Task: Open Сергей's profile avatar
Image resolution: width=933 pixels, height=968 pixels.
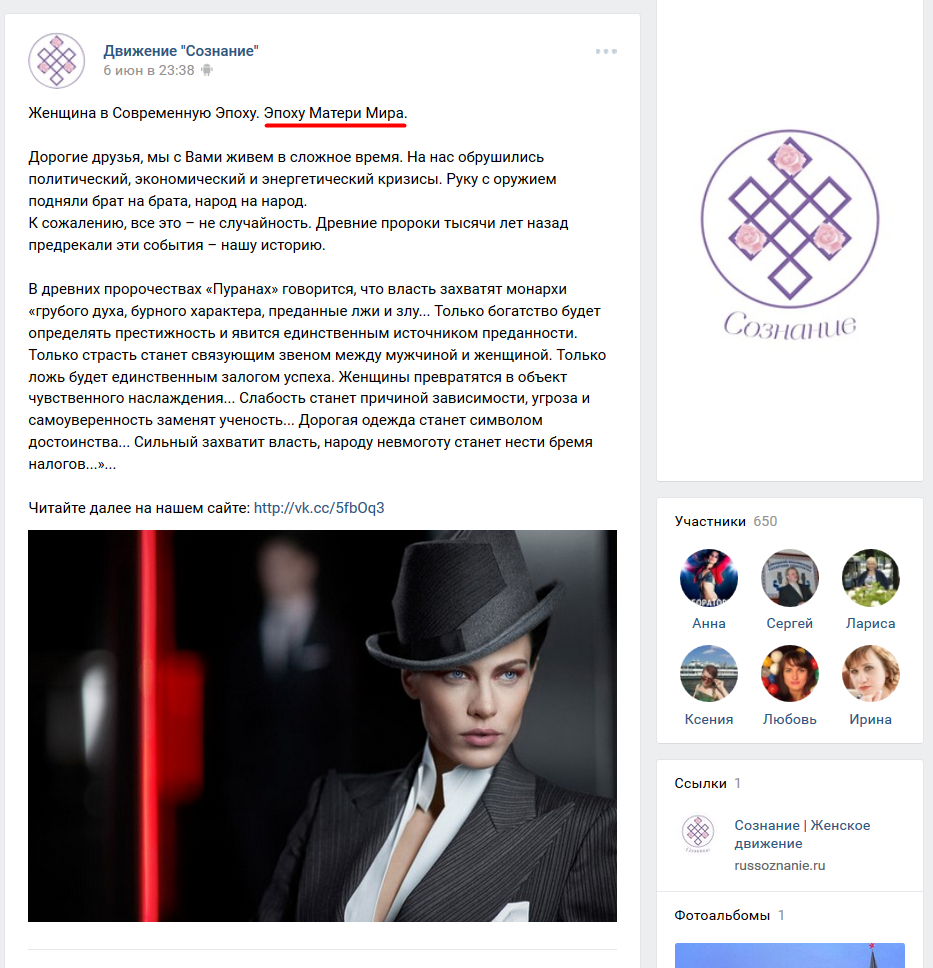Action: coord(790,578)
